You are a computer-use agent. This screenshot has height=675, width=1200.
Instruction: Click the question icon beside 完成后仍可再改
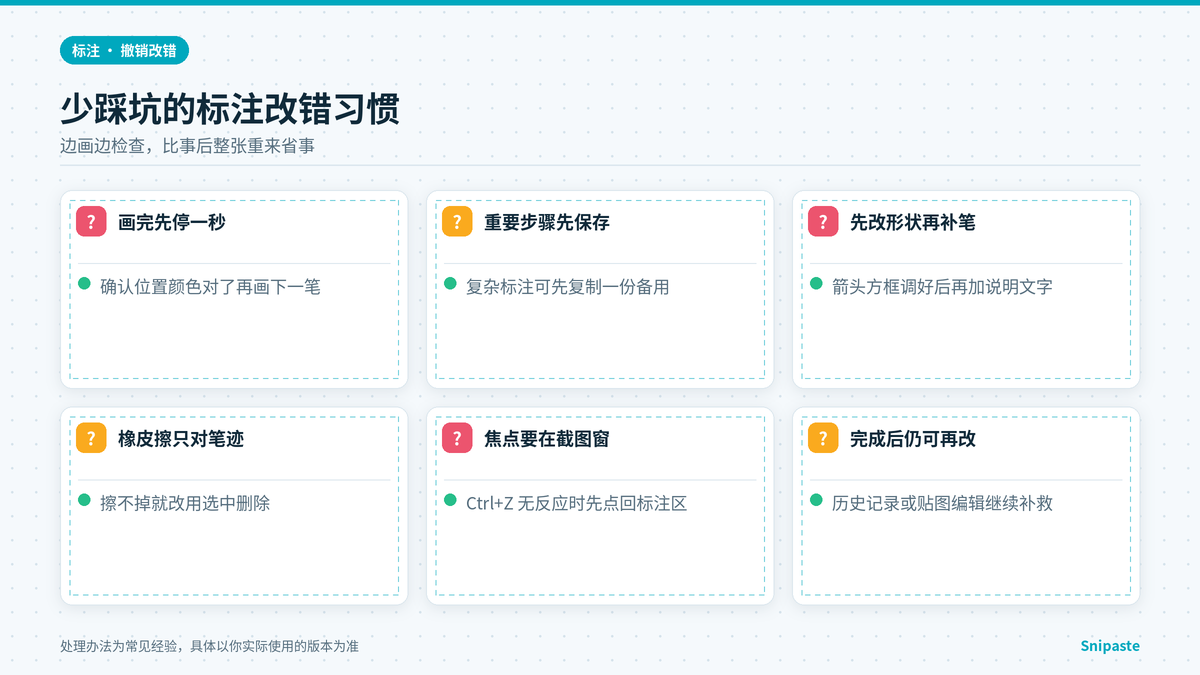pos(823,438)
